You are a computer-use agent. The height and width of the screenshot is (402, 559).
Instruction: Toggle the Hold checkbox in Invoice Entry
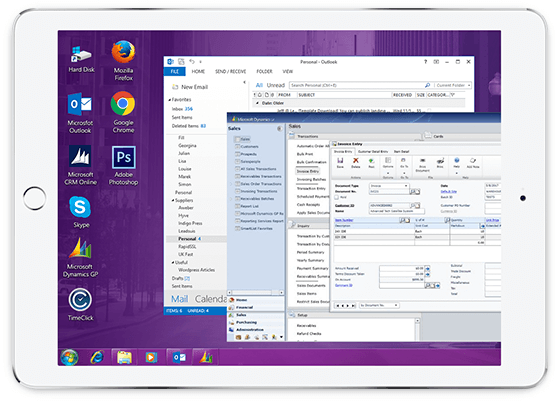point(336,197)
